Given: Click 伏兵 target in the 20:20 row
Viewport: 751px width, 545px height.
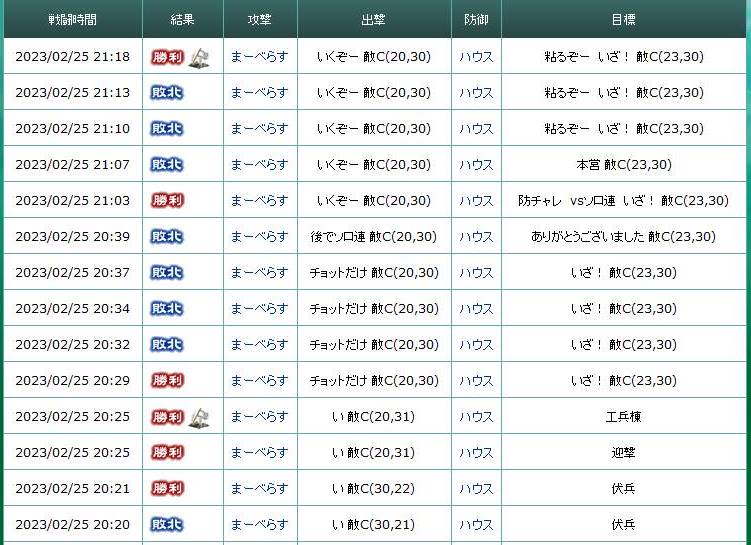Looking at the screenshot, I should [624, 525].
